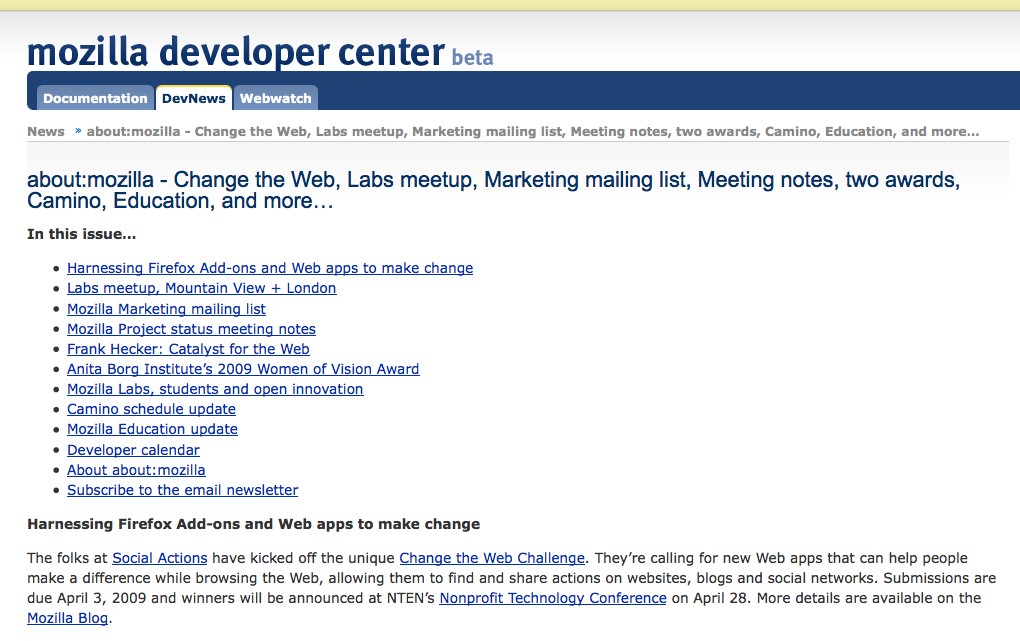Jump to Mozilla Marketing mailing list
1020x641 pixels.
(167, 309)
